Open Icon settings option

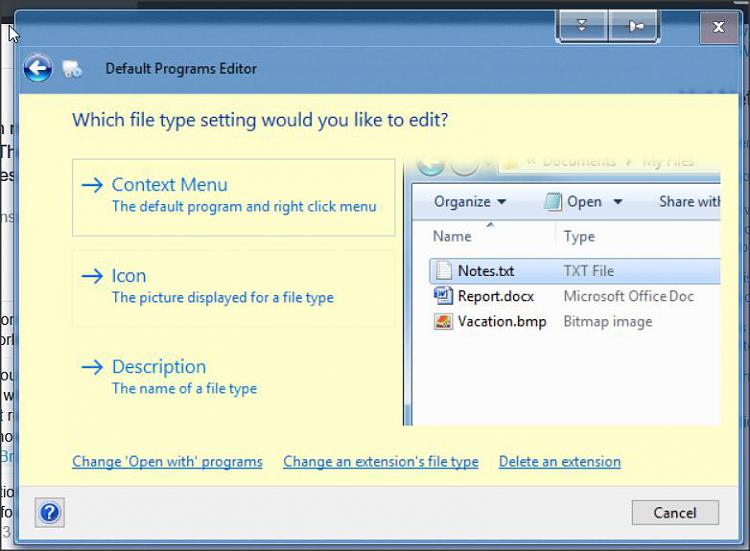[x=233, y=288]
